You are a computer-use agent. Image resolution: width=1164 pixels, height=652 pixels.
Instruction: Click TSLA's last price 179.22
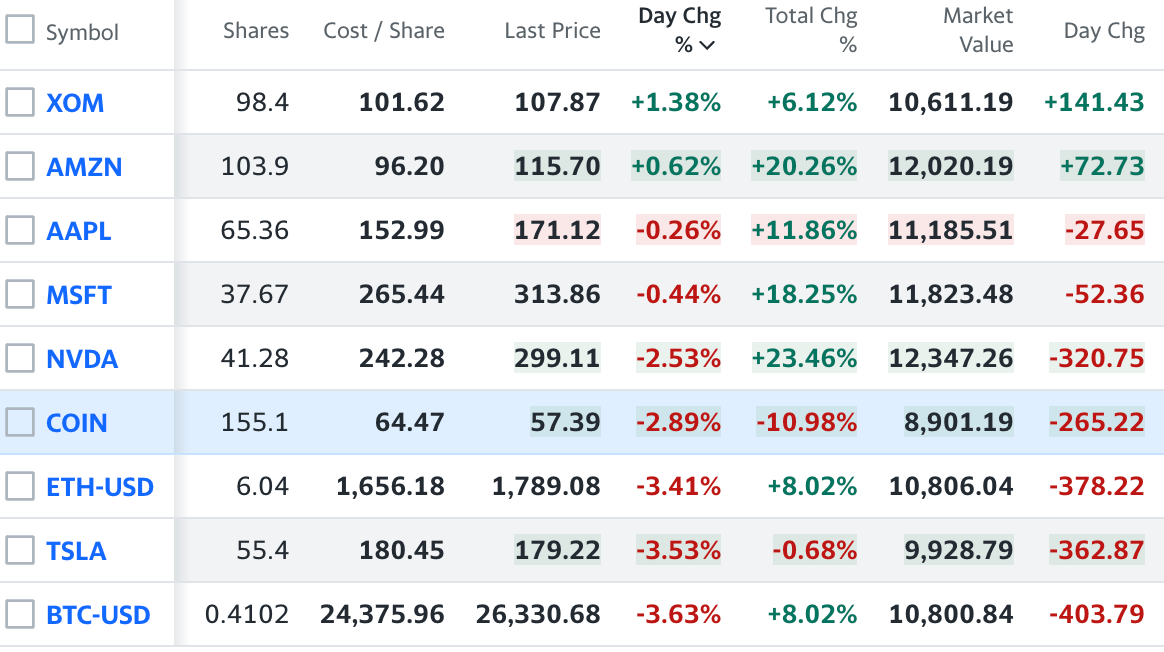coord(557,550)
